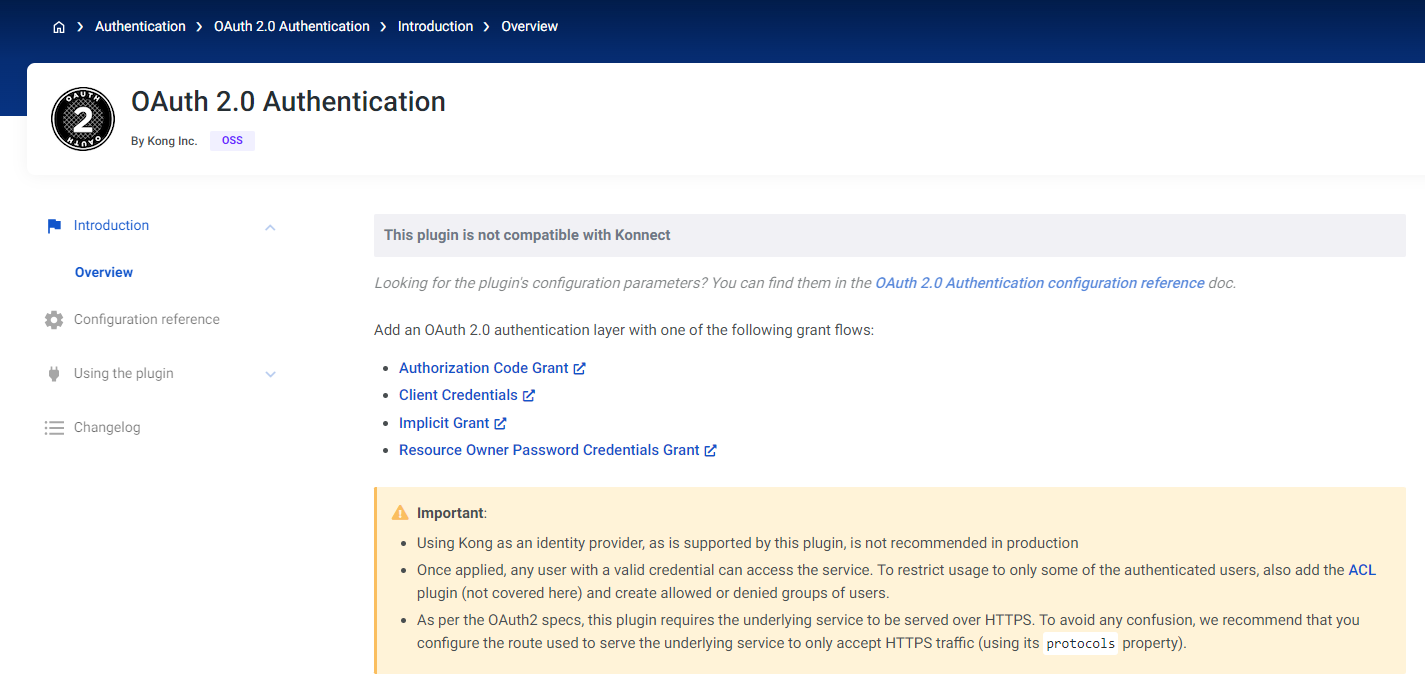
Task: Open Authentication breadcrumb
Action: (140, 27)
